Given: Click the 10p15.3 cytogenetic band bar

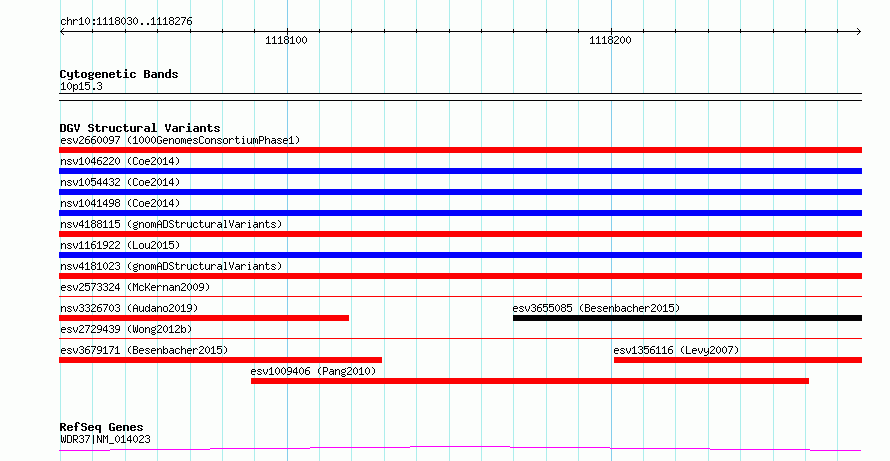Looking at the screenshot, I should [x=460, y=97].
